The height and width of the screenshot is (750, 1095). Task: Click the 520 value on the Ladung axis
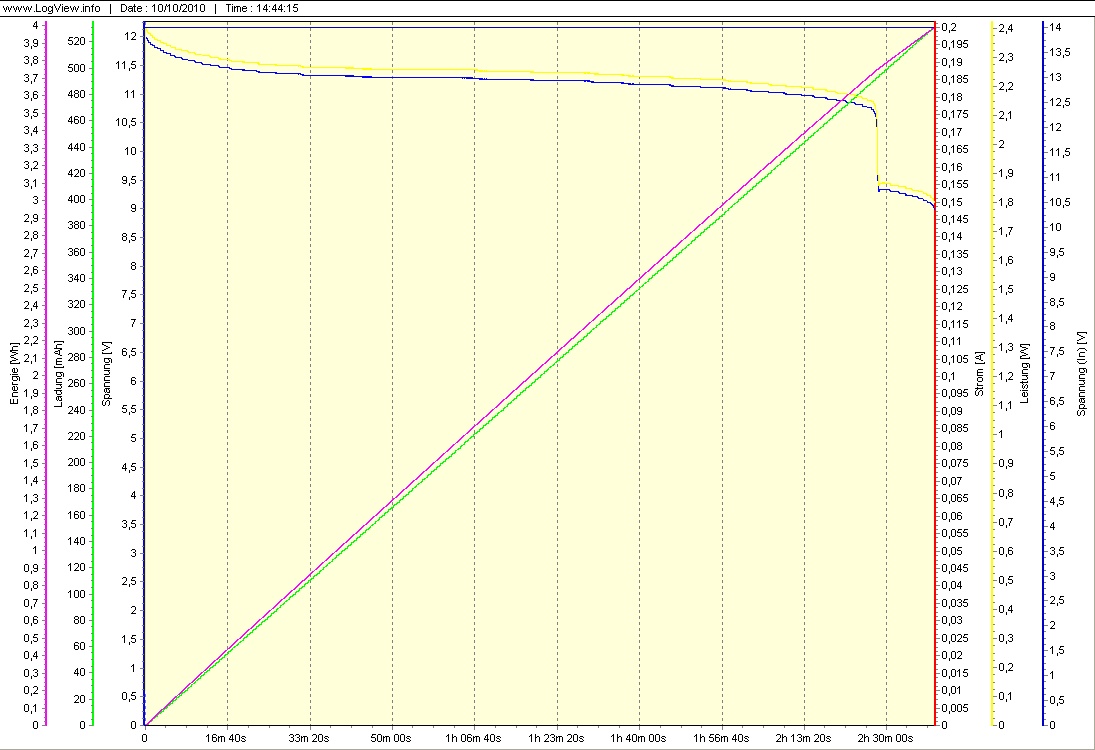[x=76, y=41]
